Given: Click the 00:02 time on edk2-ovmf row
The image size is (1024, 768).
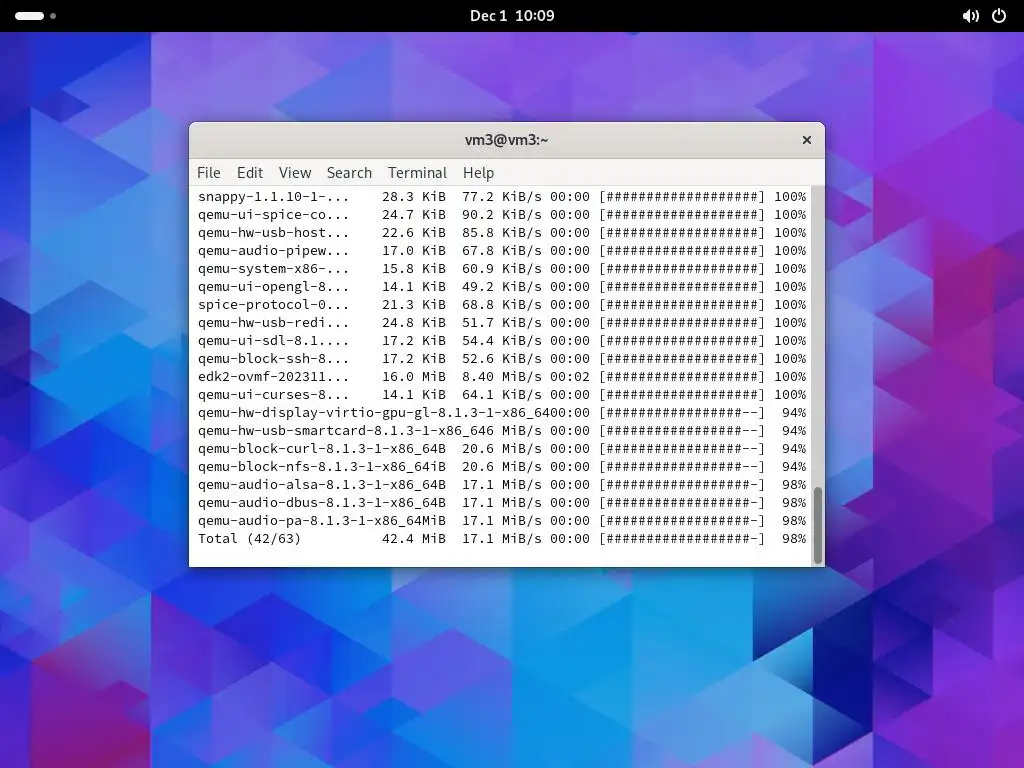Looking at the screenshot, I should 569,377.
